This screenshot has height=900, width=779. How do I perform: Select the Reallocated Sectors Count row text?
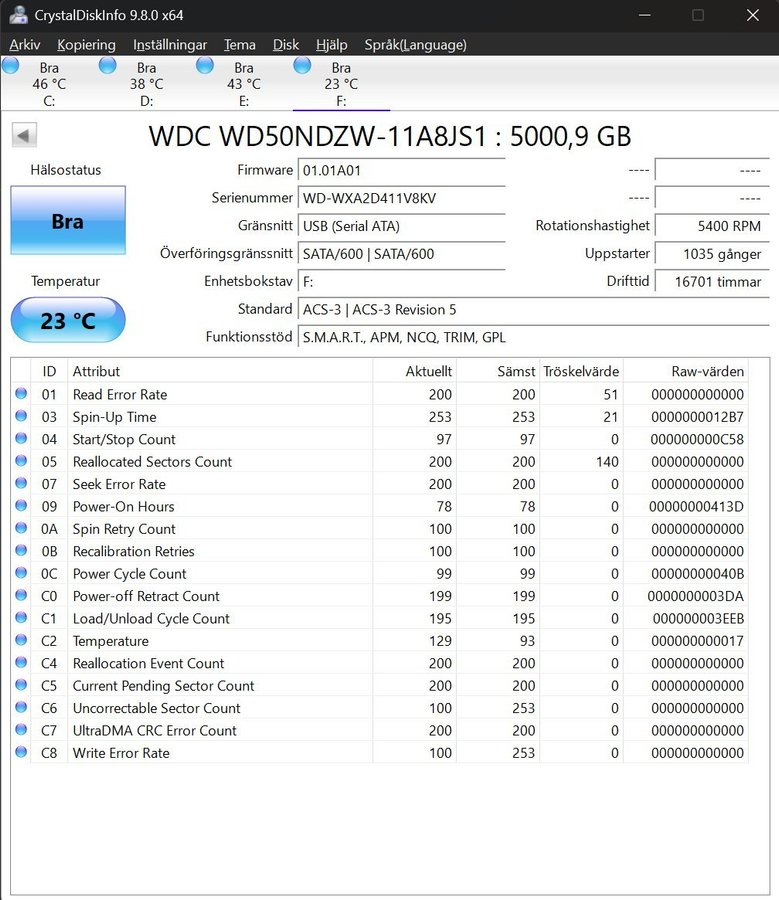coord(152,461)
